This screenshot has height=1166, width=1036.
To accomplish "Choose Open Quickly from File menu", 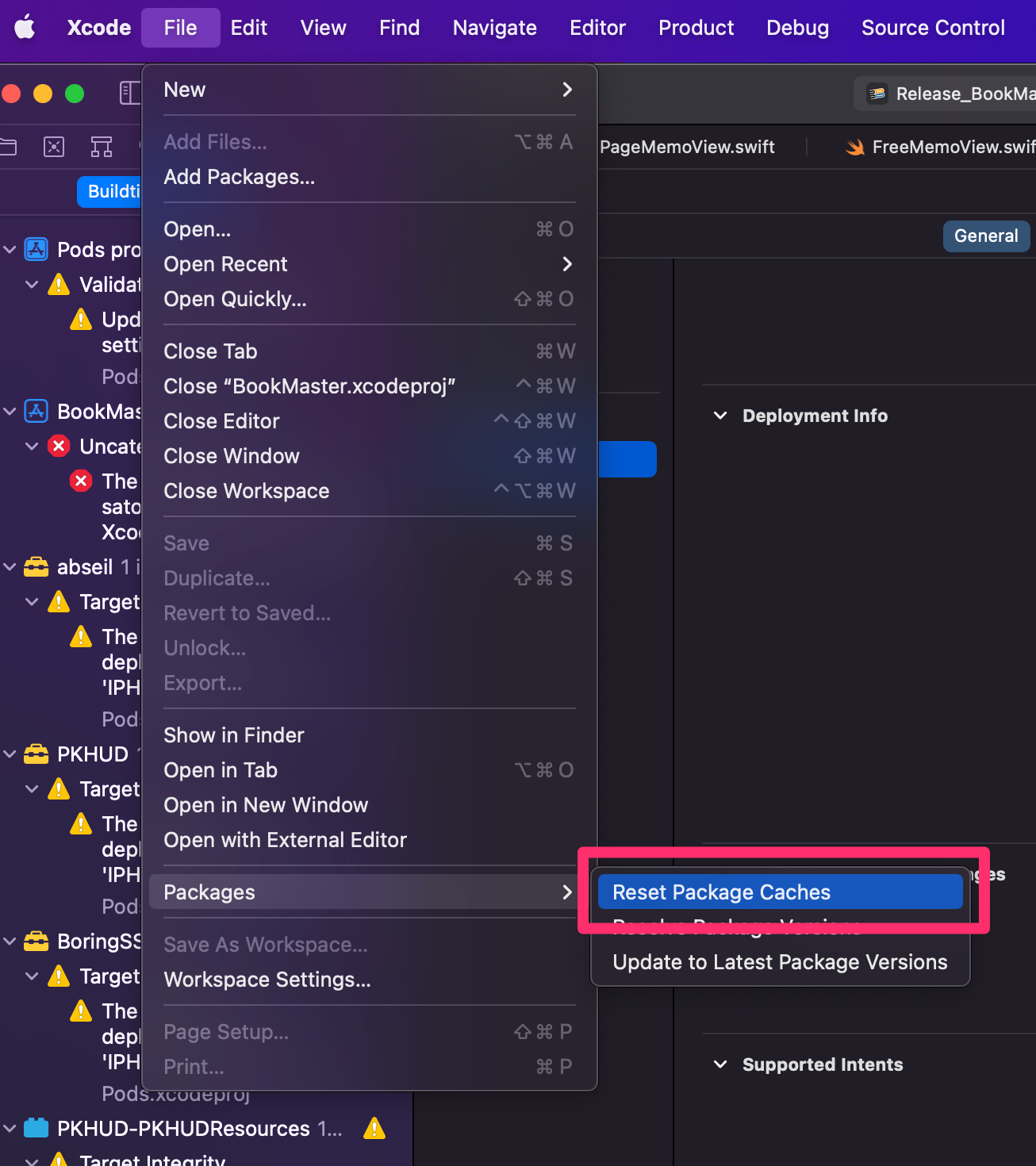I will click(235, 299).
